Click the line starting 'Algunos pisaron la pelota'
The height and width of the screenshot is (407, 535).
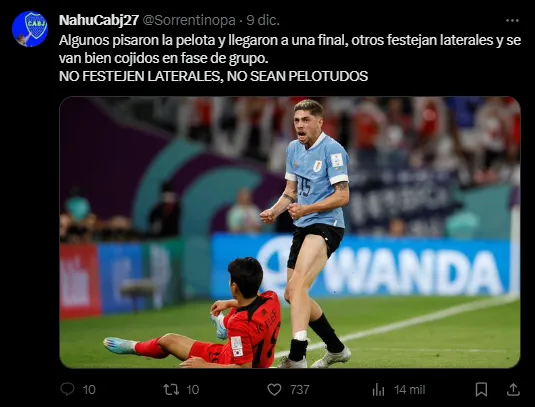[290, 40]
